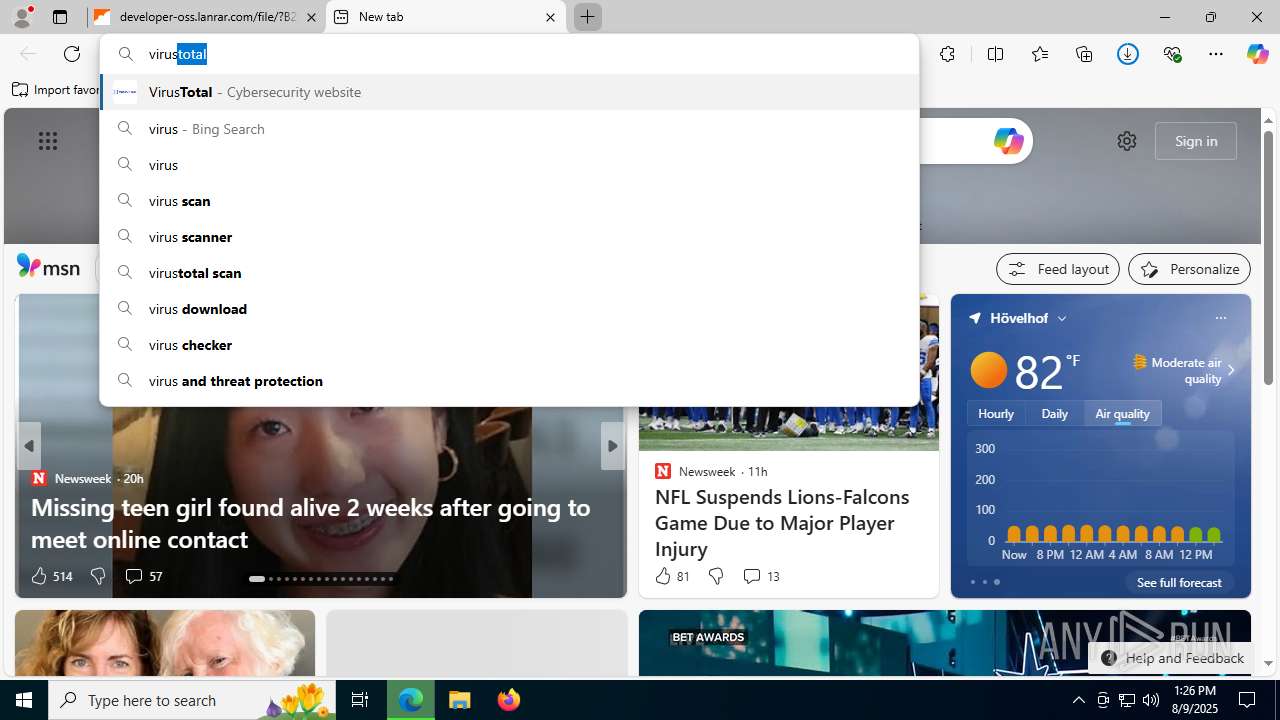Image resolution: width=1280 pixels, height=720 pixels.
Task: Open the Favorites star icon
Action: pos(1040,54)
